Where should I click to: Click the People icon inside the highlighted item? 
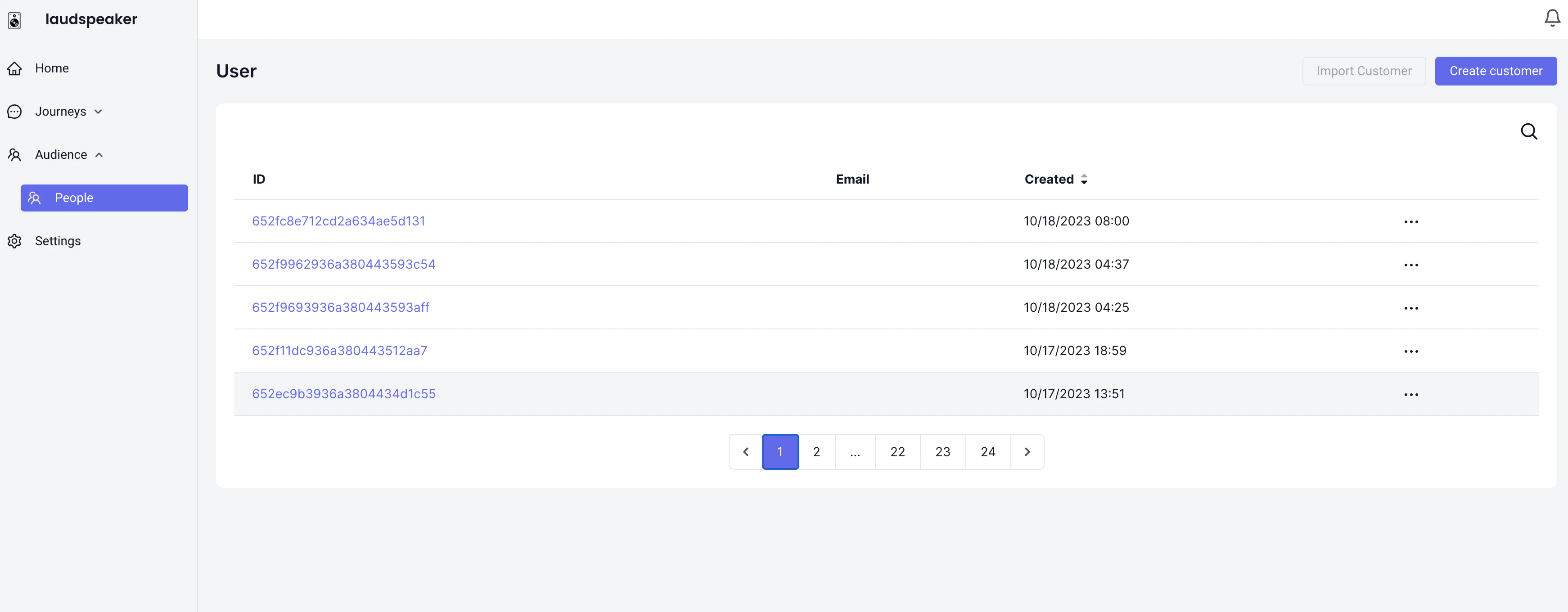coord(33,198)
